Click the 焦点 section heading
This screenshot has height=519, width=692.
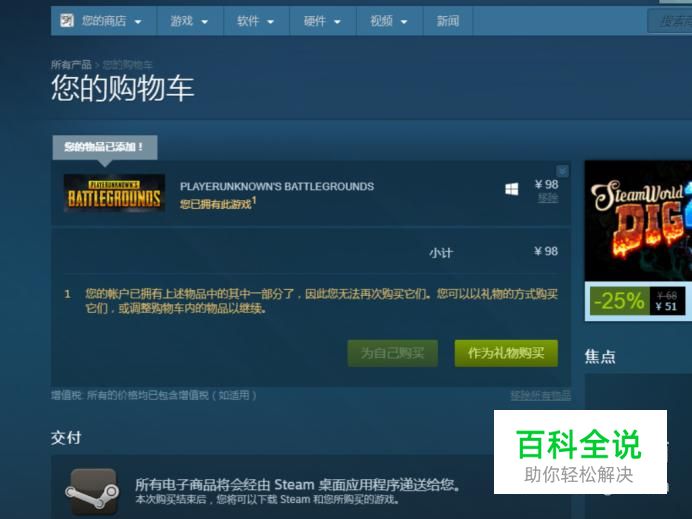pos(600,356)
